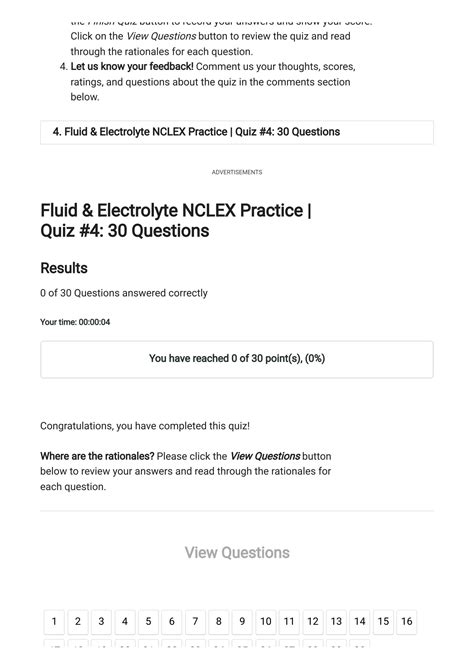Image resolution: width=474 pixels, height=669 pixels.
Task: Jump to question 2
Action: 78,621
